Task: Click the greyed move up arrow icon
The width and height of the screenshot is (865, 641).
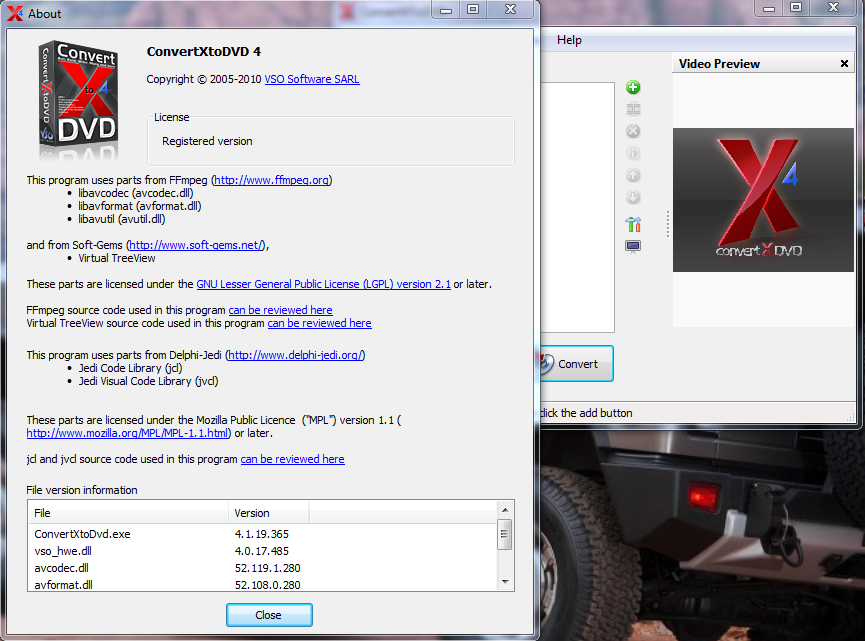Action: [633, 175]
